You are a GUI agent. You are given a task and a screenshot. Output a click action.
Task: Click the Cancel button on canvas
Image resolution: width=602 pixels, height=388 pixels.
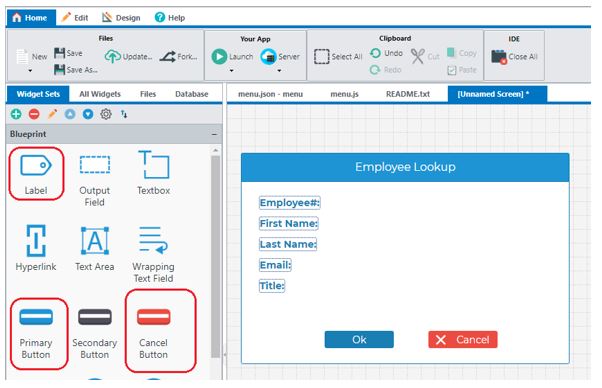pos(463,339)
